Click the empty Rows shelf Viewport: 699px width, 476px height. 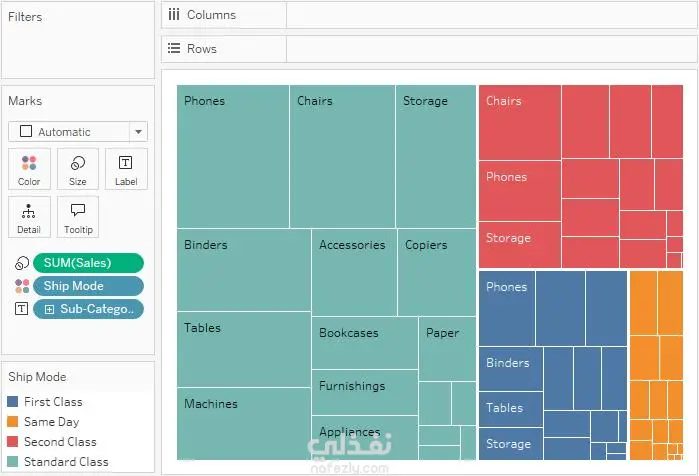[490, 48]
